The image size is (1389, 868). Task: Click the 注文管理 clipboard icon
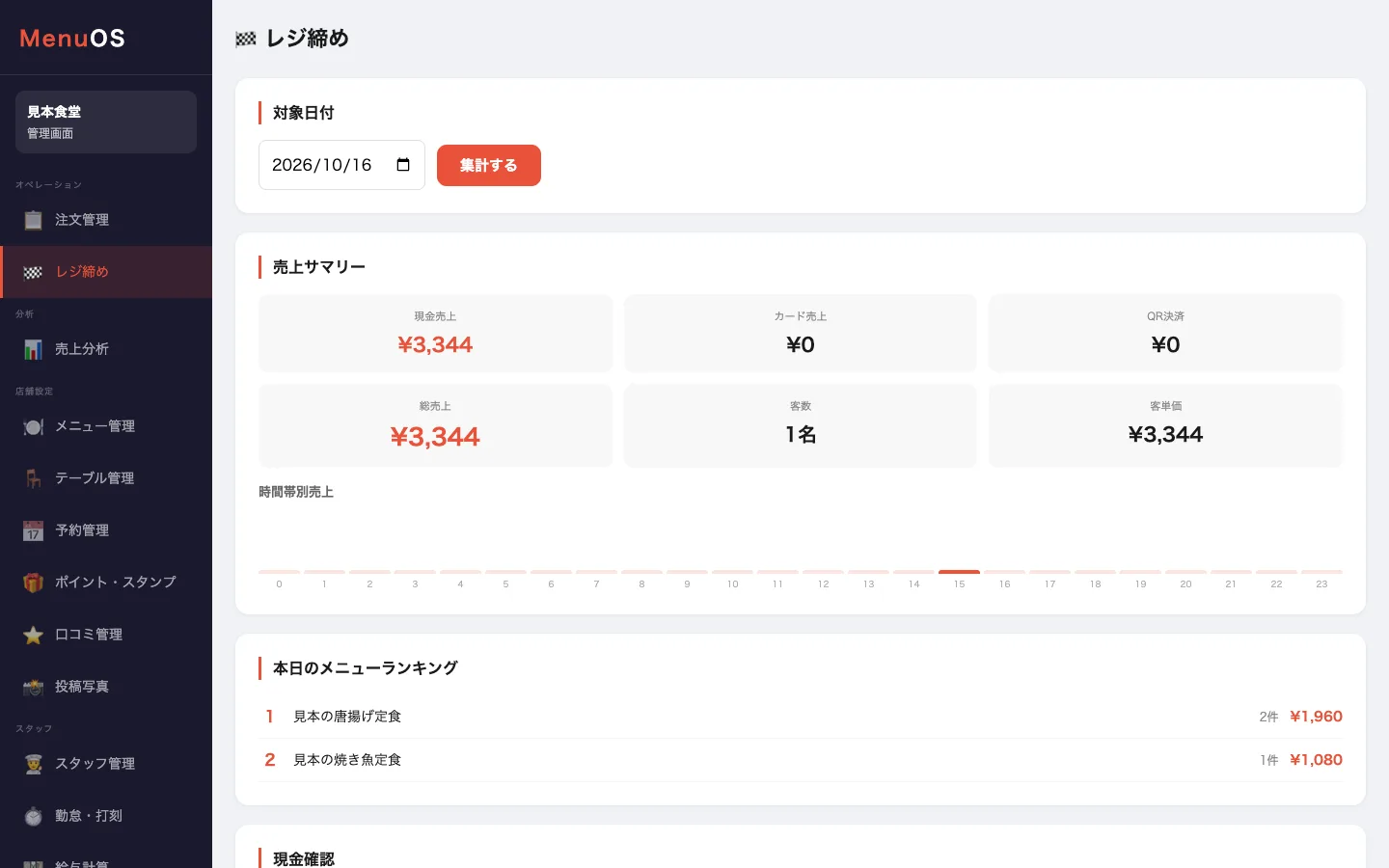(x=33, y=220)
